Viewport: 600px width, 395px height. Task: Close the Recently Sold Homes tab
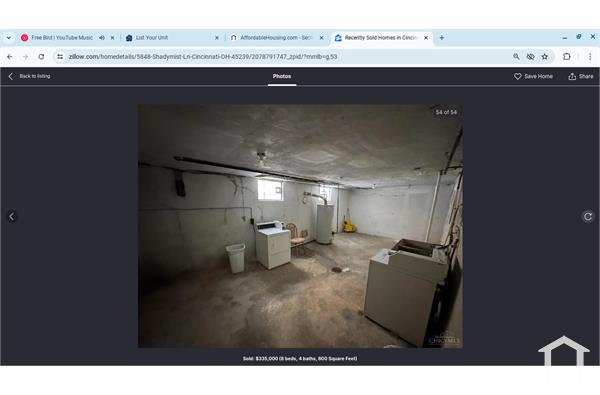426,38
